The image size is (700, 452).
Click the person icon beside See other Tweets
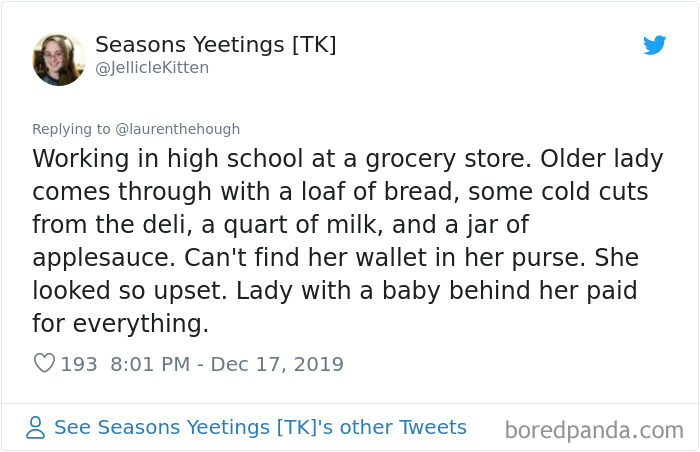[36, 428]
